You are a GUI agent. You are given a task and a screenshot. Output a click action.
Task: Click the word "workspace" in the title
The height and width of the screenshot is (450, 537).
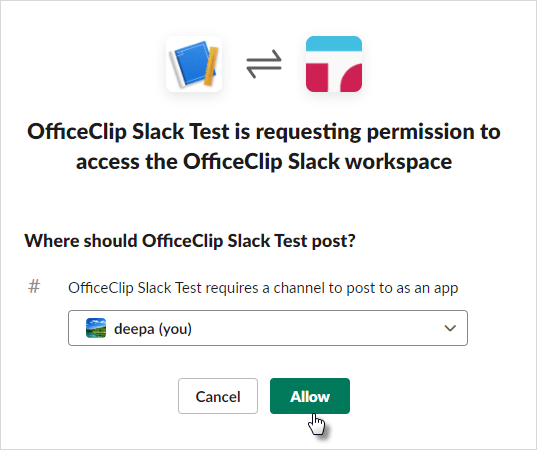[x=398, y=162]
